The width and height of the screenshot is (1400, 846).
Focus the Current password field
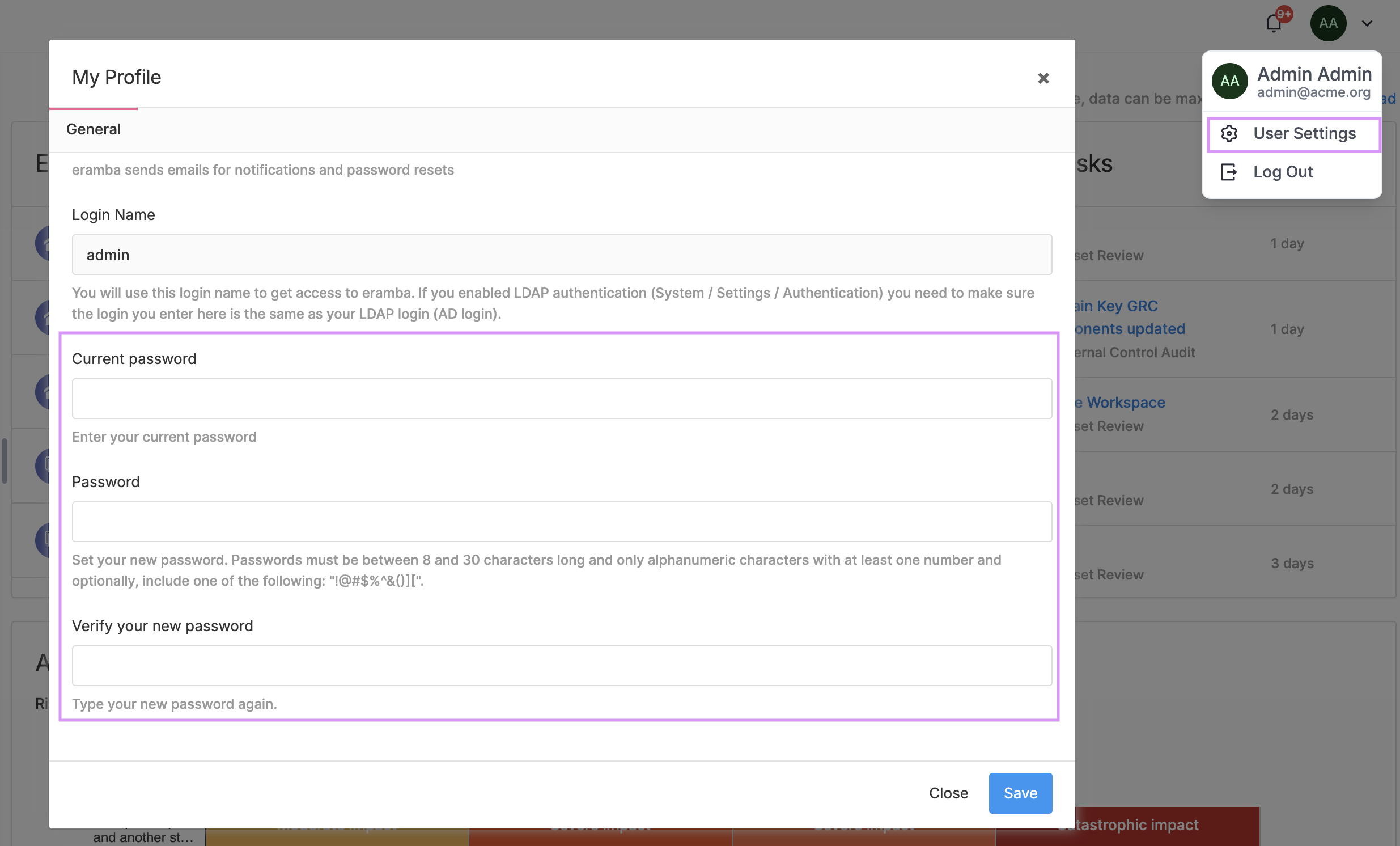tap(561, 399)
